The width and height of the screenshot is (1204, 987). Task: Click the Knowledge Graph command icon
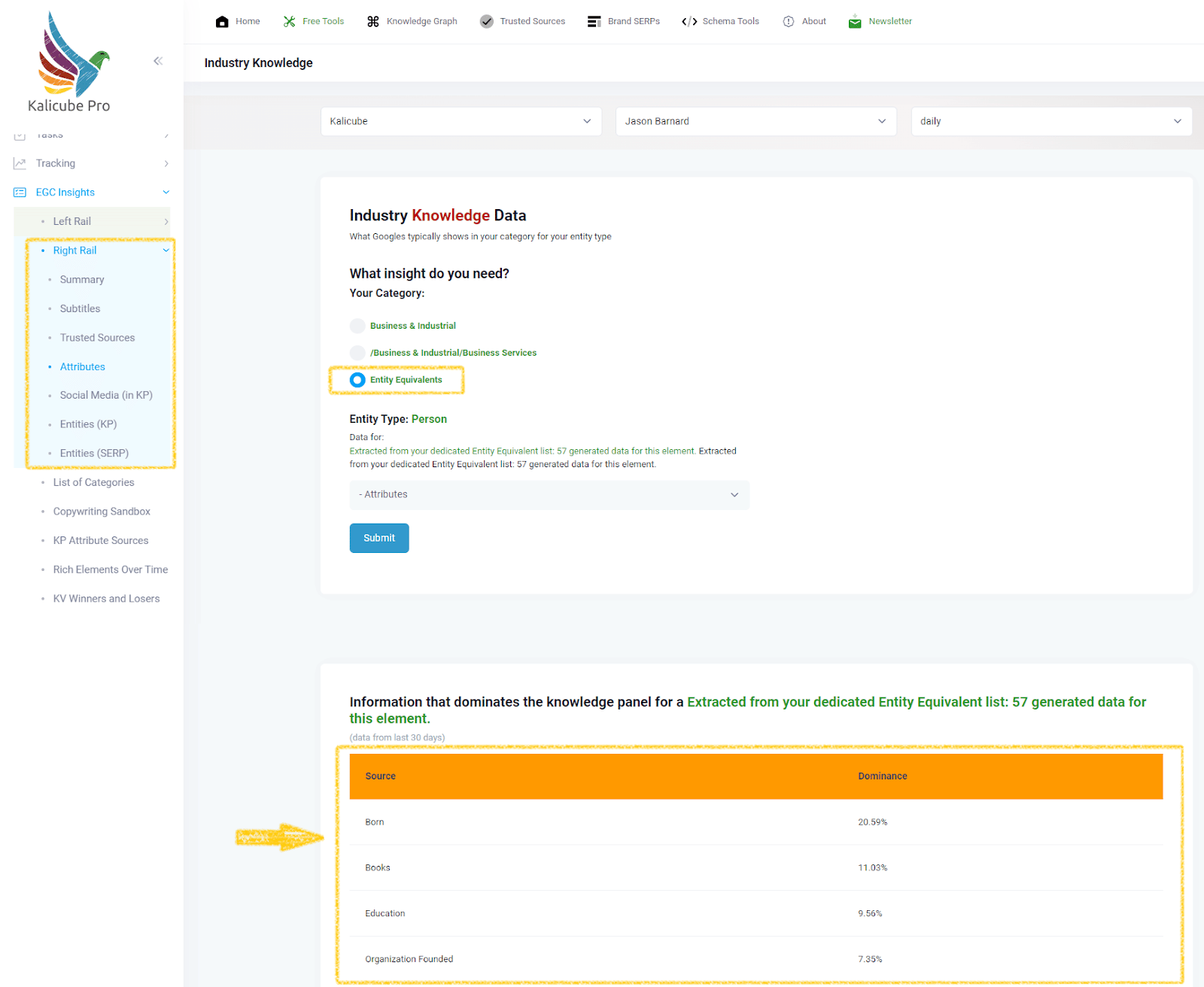(x=373, y=22)
